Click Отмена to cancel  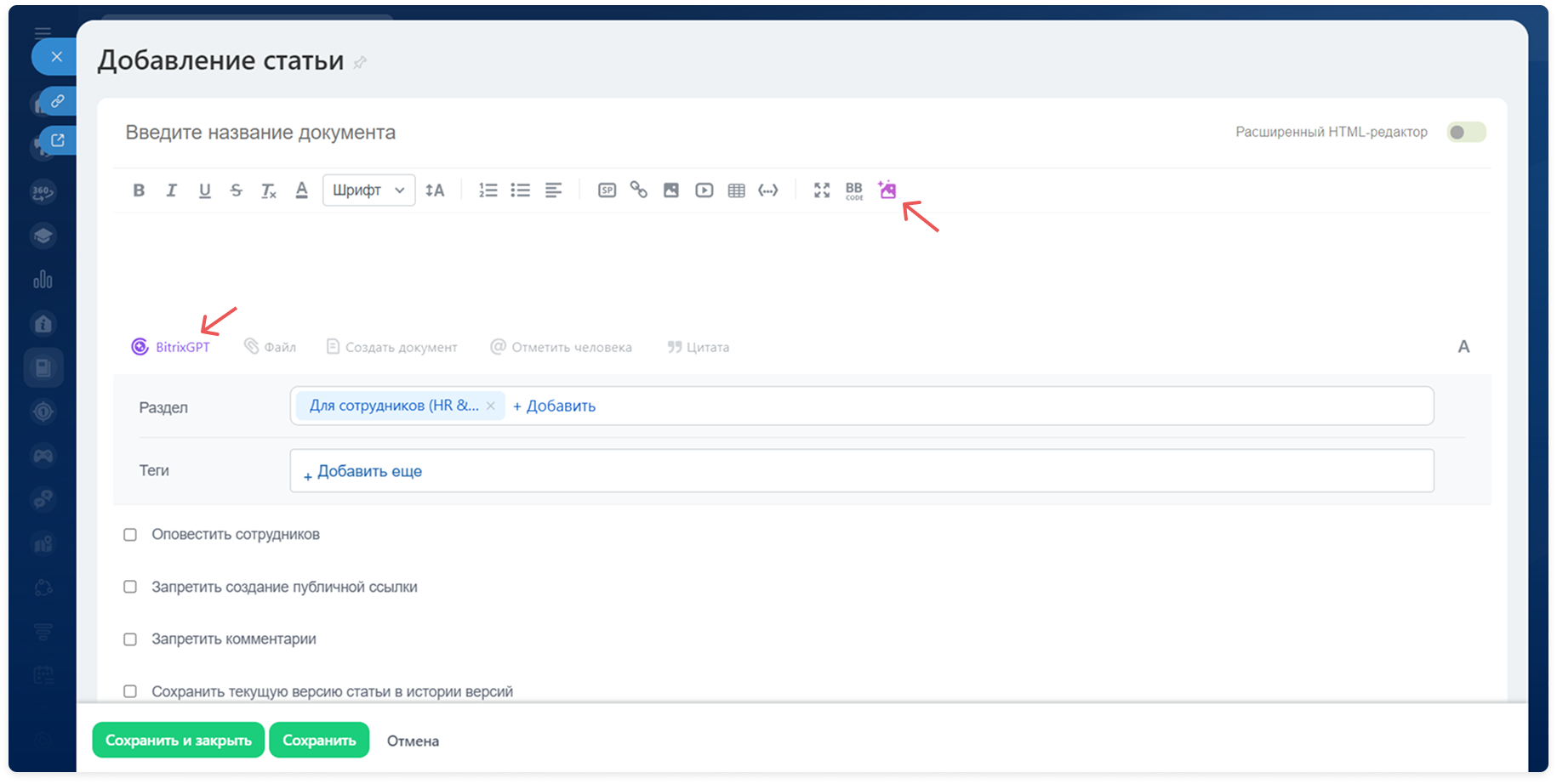[413, 741]
